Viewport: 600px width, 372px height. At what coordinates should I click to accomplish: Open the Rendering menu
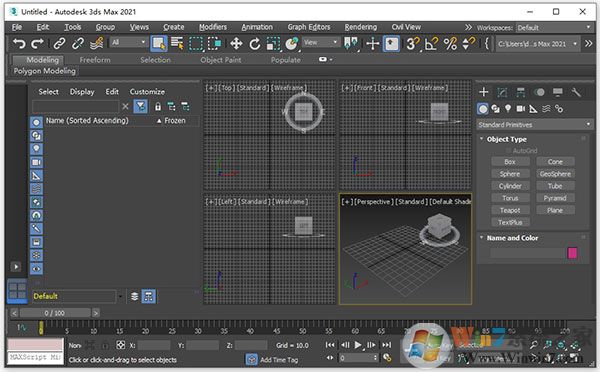360,27
